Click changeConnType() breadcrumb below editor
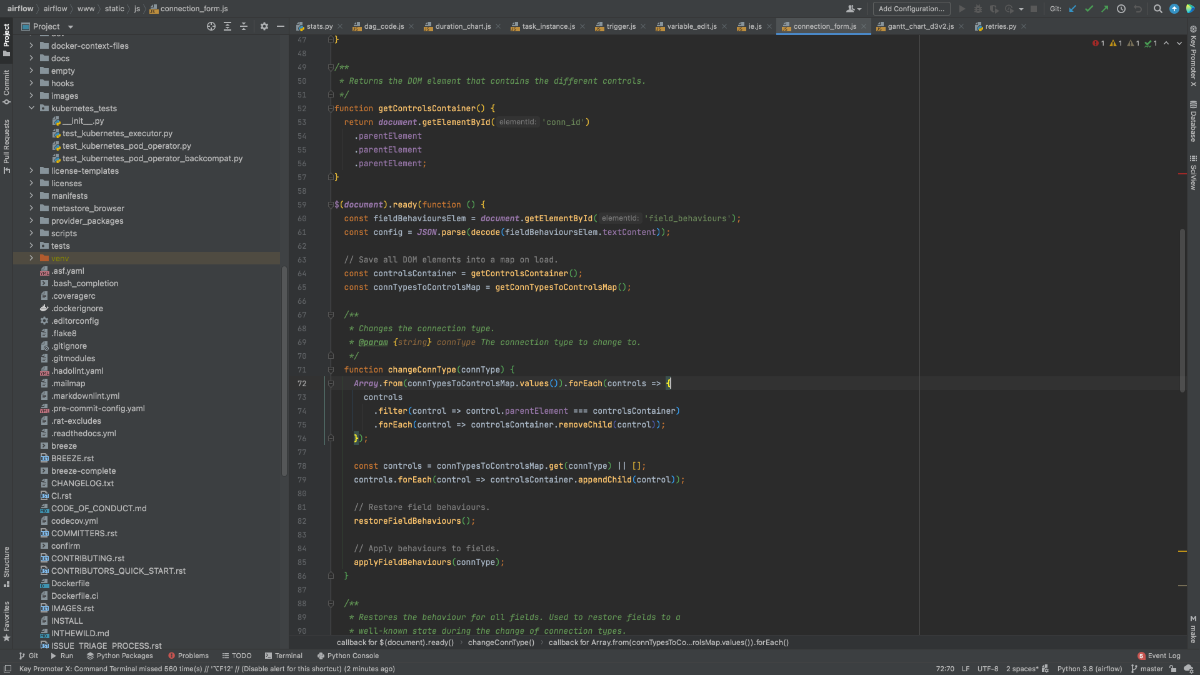The height and width of the screenshot is (675, 1200). tap(501, 642)
